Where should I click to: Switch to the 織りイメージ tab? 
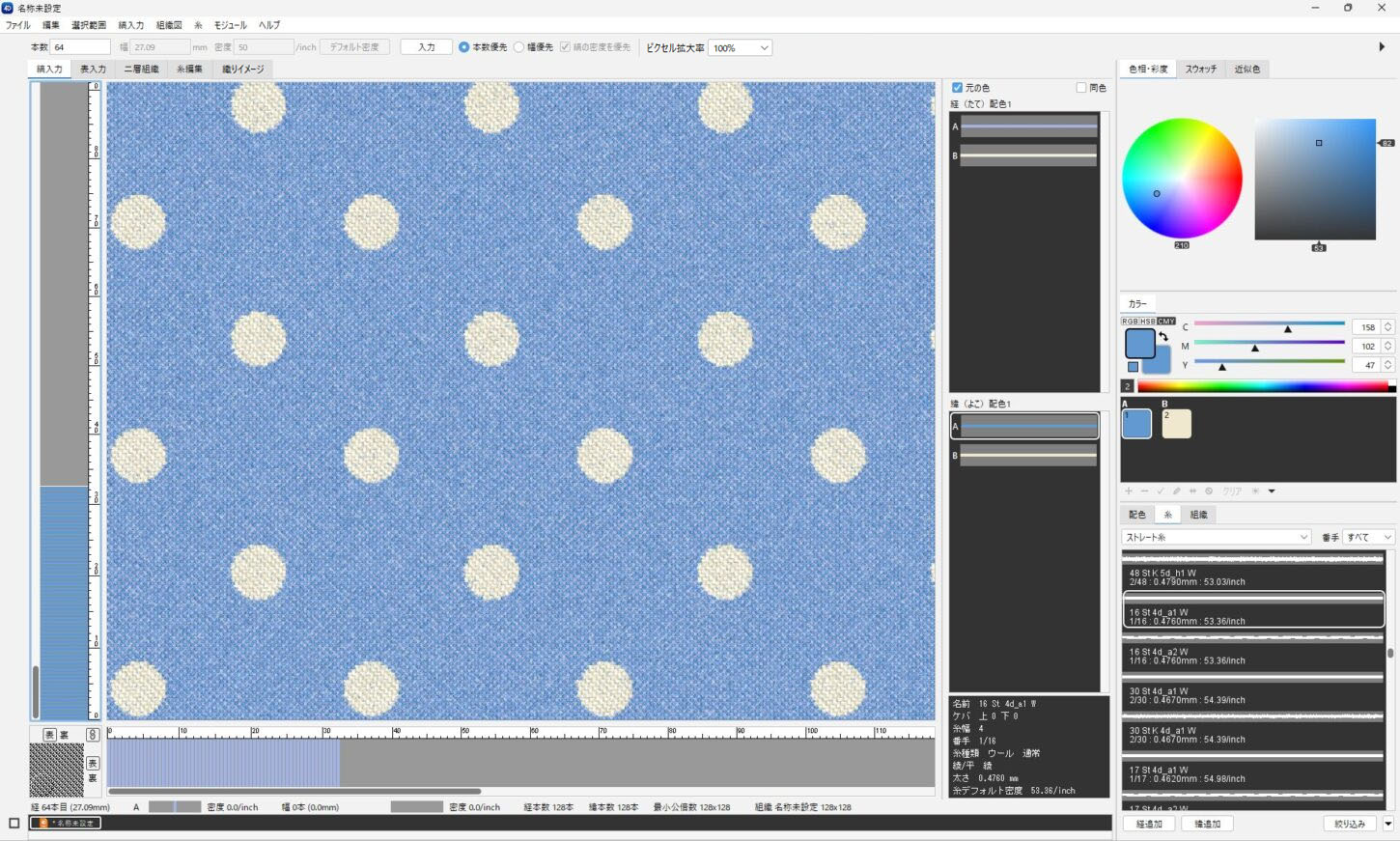coord(242,70)
